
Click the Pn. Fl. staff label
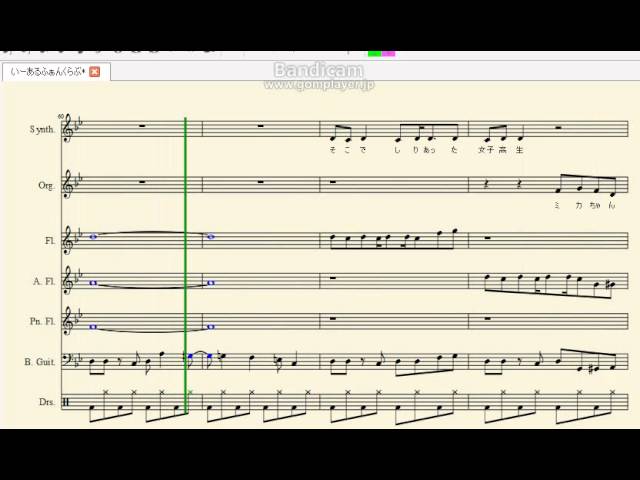(42, 321)
